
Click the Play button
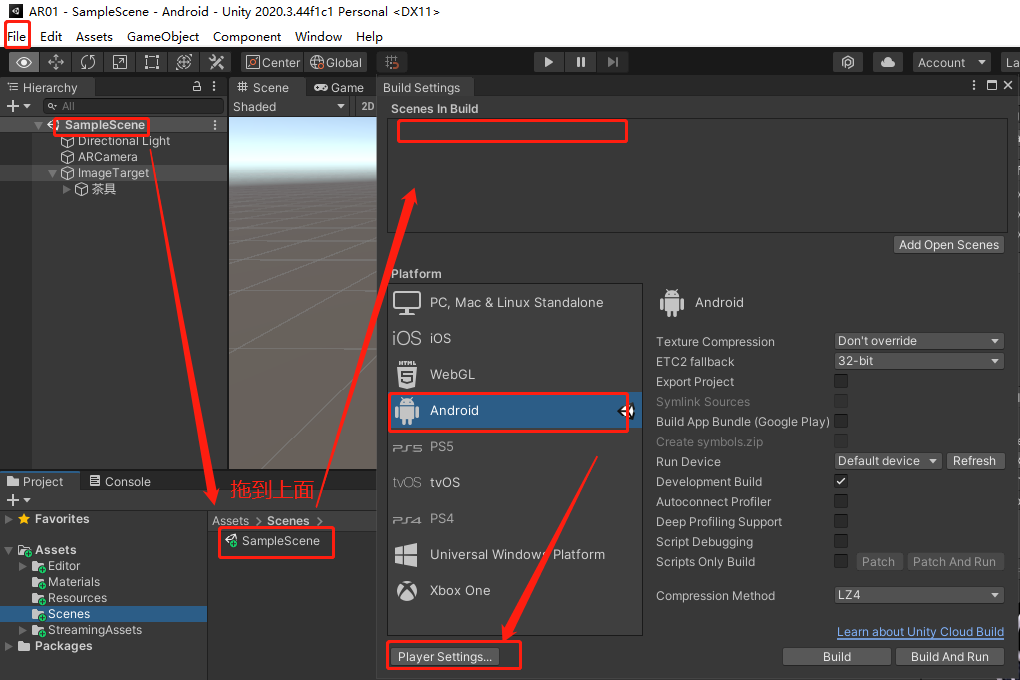548,62
